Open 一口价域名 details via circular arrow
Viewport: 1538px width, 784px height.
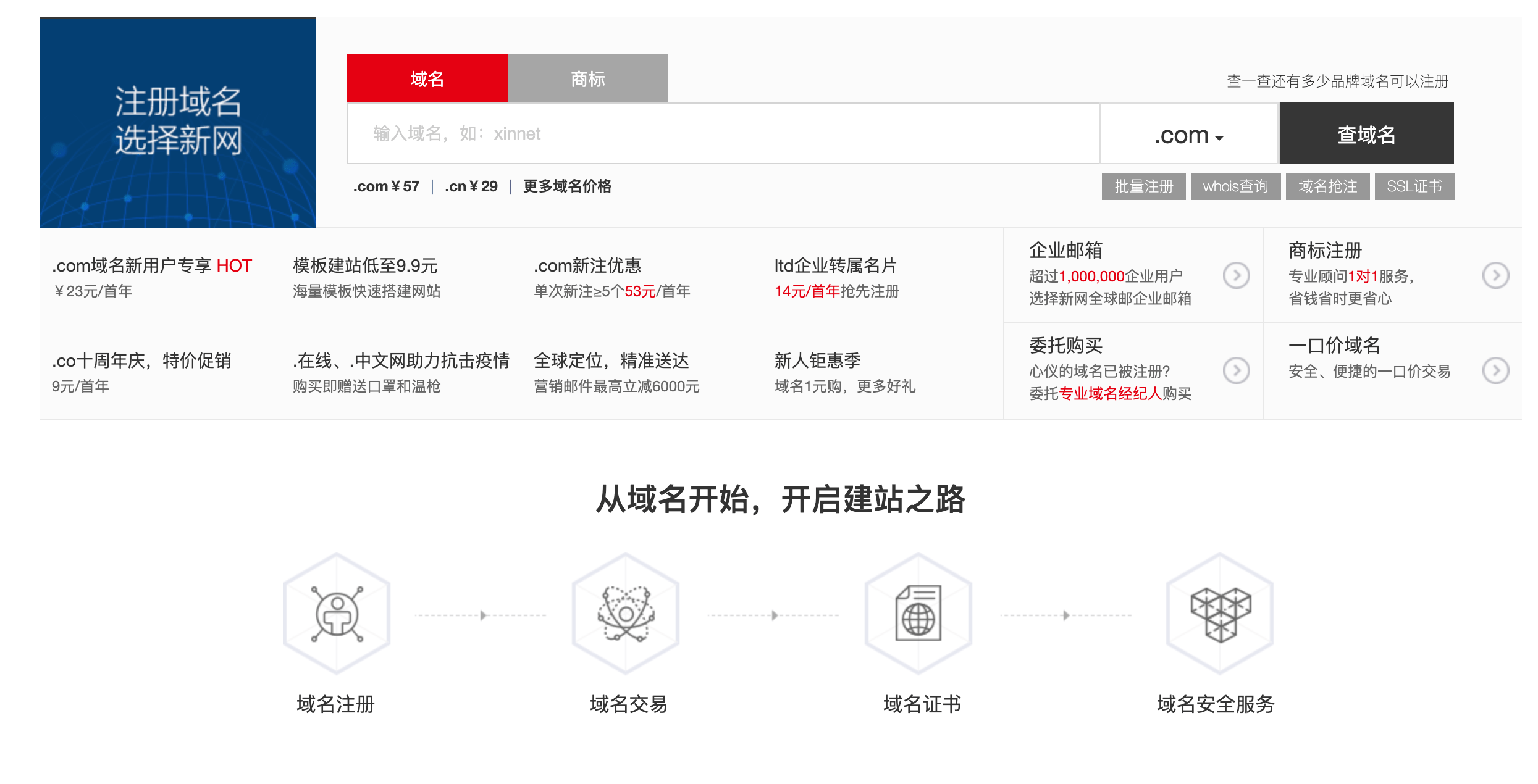coord(1495,370)
